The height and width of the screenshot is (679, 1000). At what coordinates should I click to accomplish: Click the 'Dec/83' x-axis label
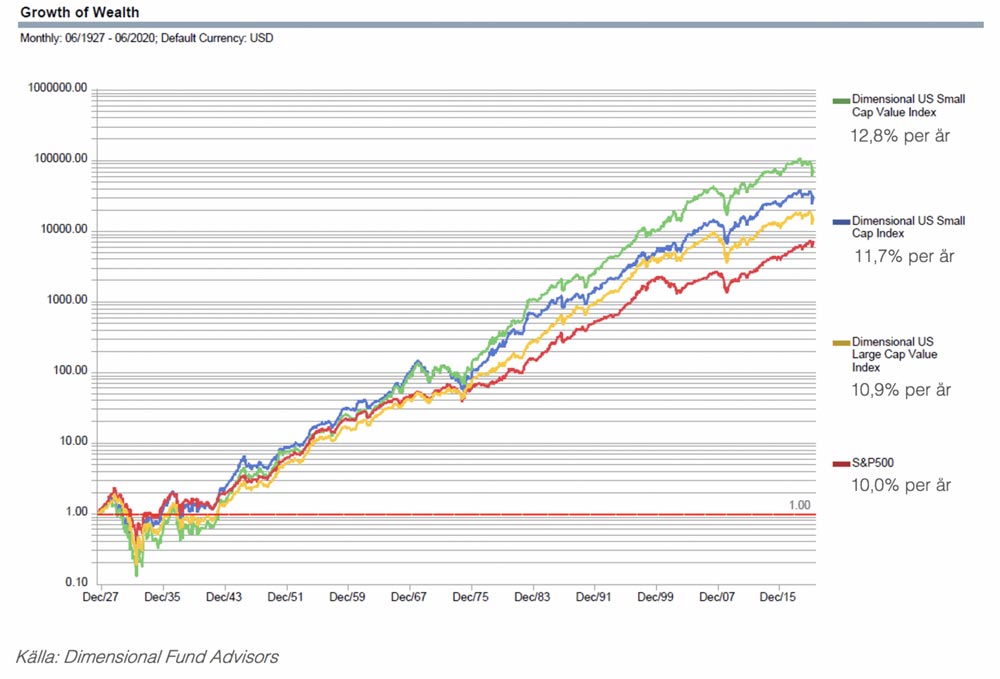coord(532,597)
